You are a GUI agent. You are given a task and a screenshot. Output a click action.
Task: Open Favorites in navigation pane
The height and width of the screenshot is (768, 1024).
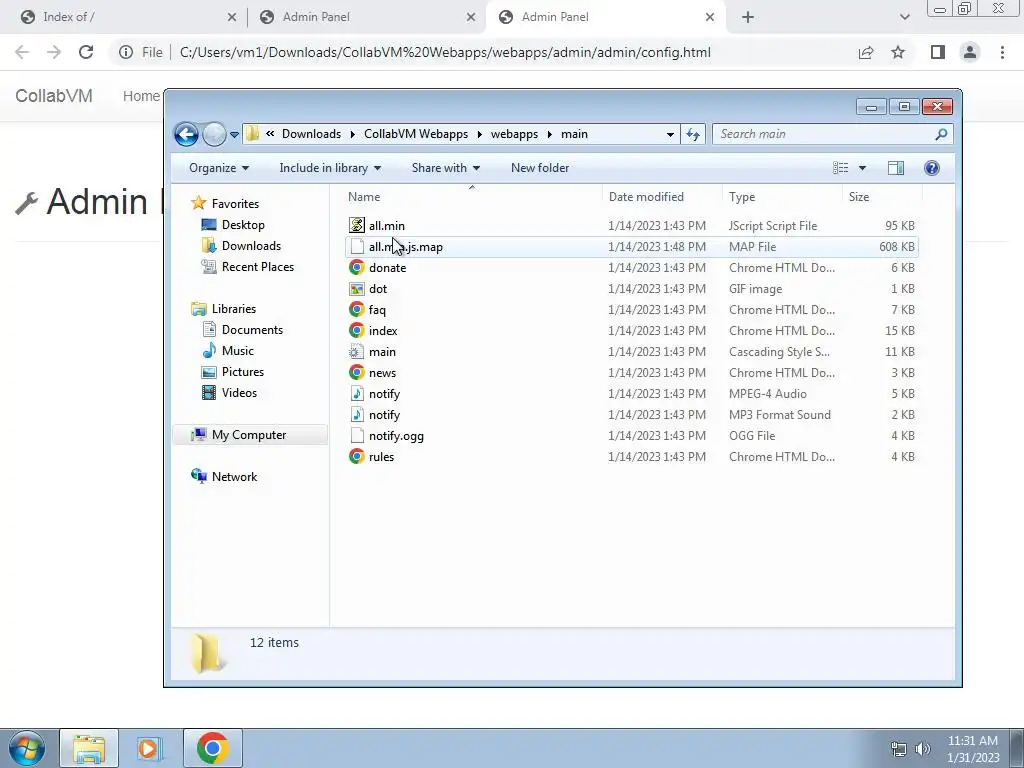click(225, 204)
